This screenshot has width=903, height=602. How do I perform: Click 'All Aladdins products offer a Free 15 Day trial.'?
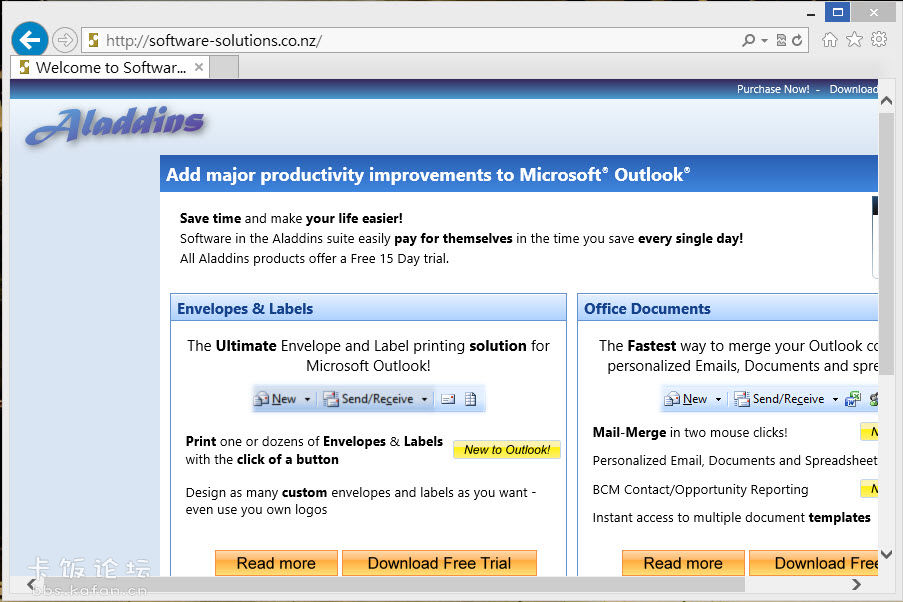tap(314, 259)
